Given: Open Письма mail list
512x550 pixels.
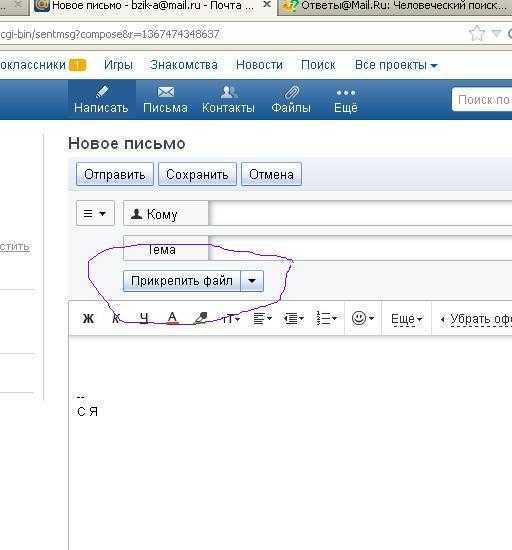Looking at the screenshot, I should pos(165,100).
